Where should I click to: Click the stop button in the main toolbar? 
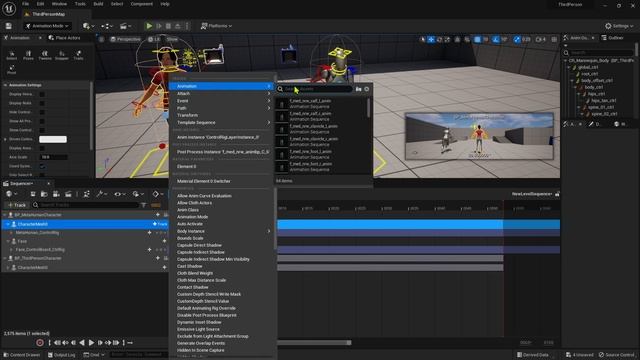tap(168, 26)
